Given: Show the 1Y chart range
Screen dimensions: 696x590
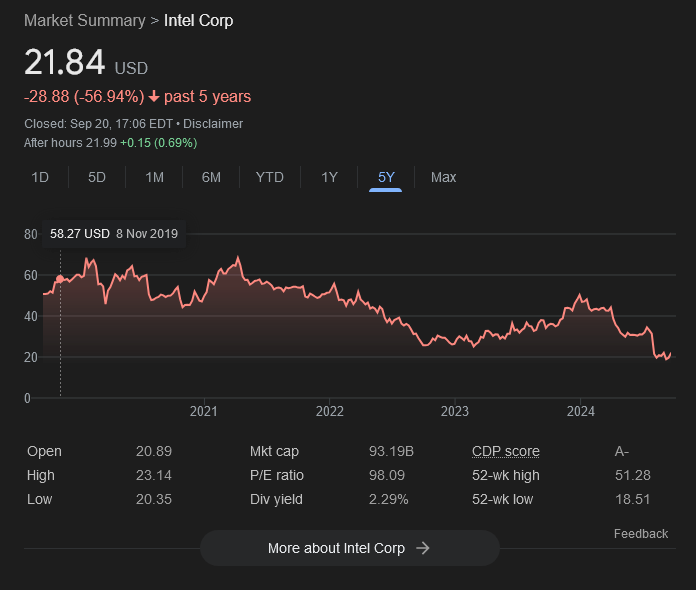Looking at the screenshot, I should tap(329, 178).
